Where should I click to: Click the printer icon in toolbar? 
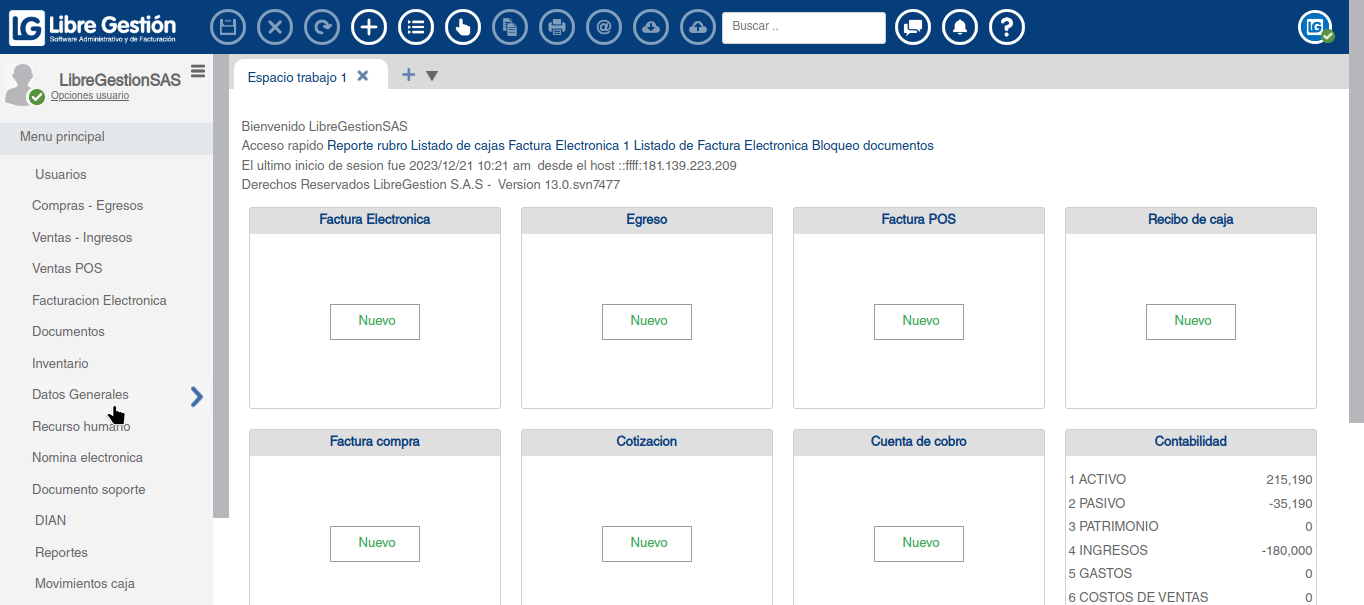tap(557, 27)
